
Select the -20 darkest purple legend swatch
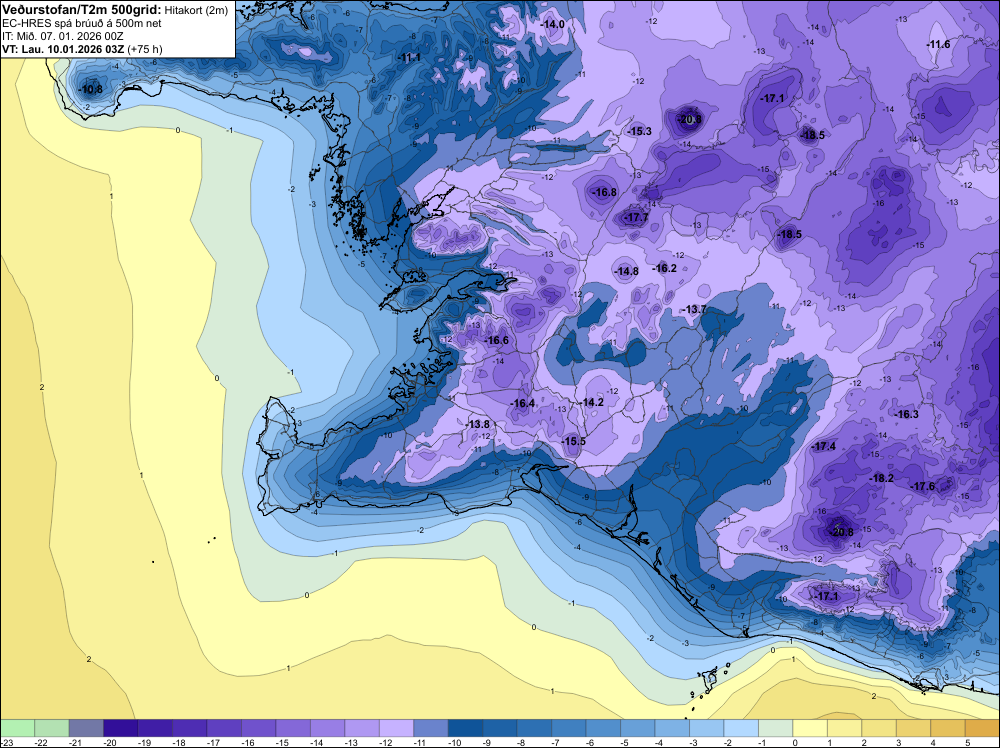click(121, 728)
